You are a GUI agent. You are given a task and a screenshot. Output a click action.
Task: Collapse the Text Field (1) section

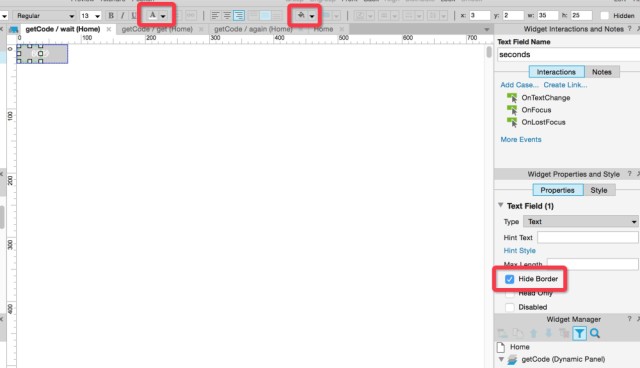[x=500, y=205]
